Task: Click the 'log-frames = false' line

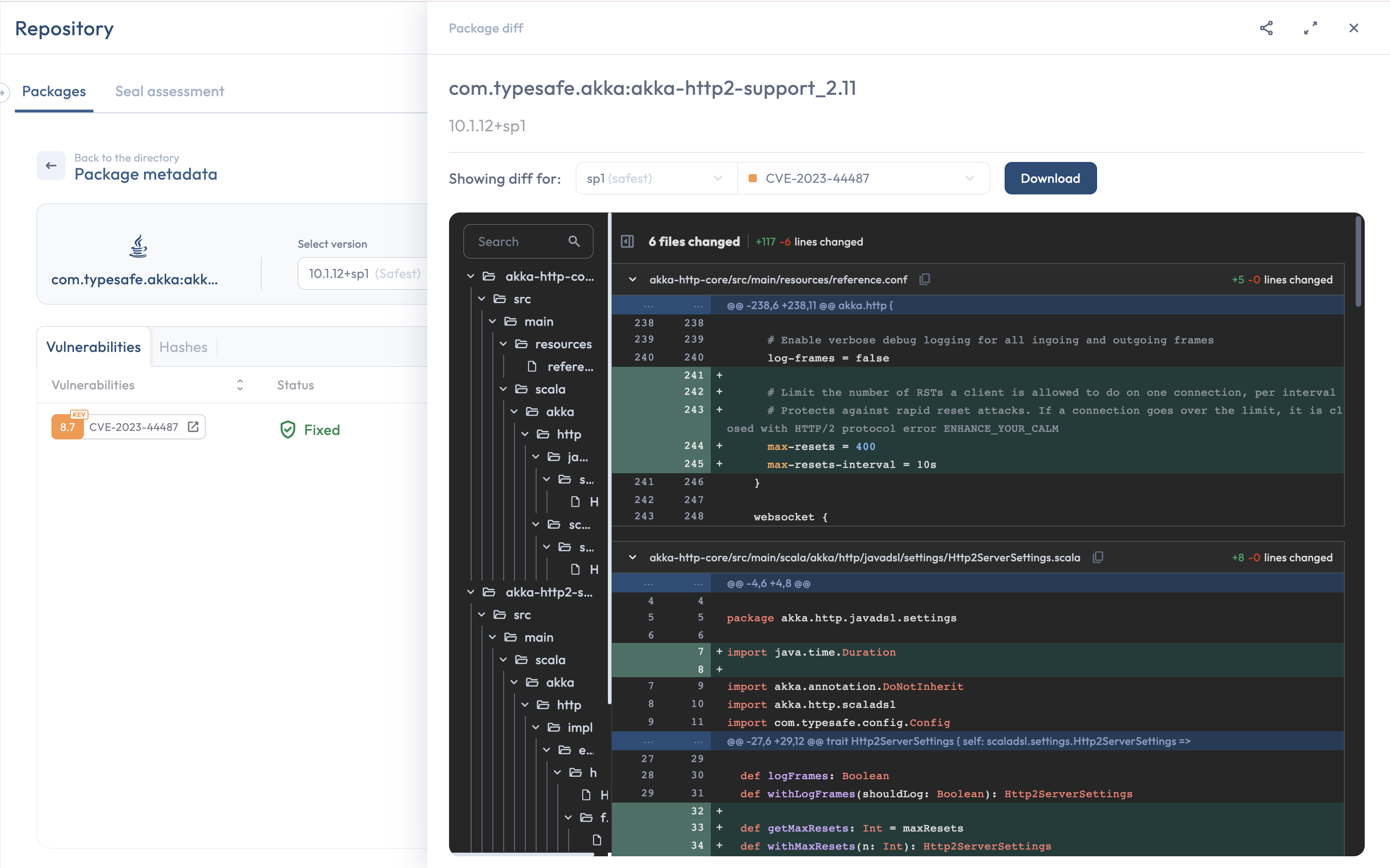Action: (x=828, y=358)
